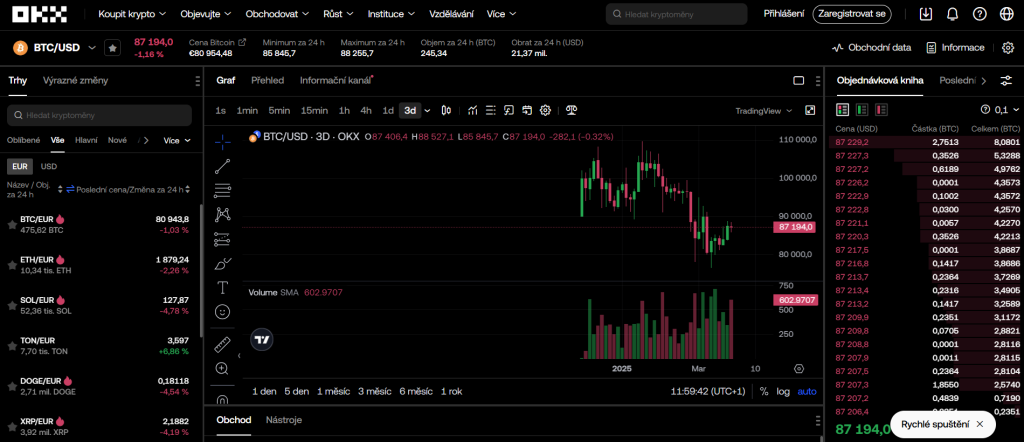This screenshot has width=1024, height=442.
Task: Click the Zaregistrovat se button
Action: coord(852,14)
